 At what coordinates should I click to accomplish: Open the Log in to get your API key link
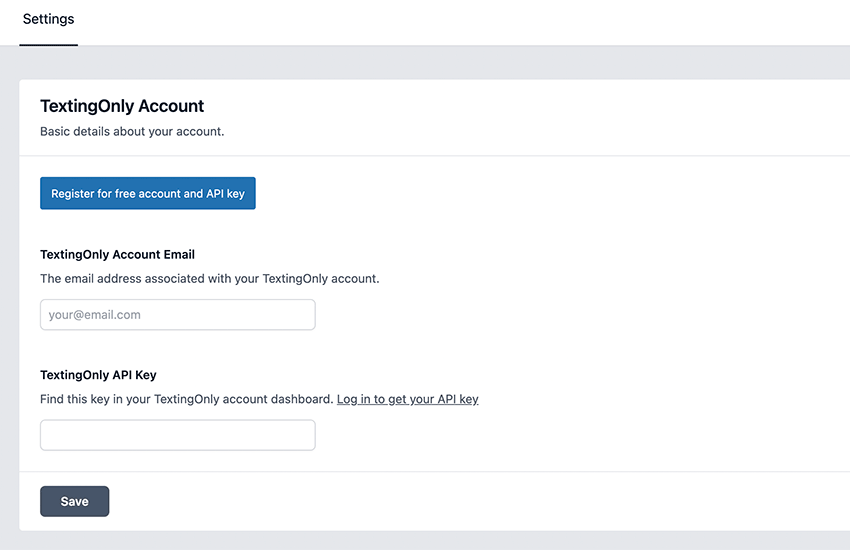pos(408,399)
